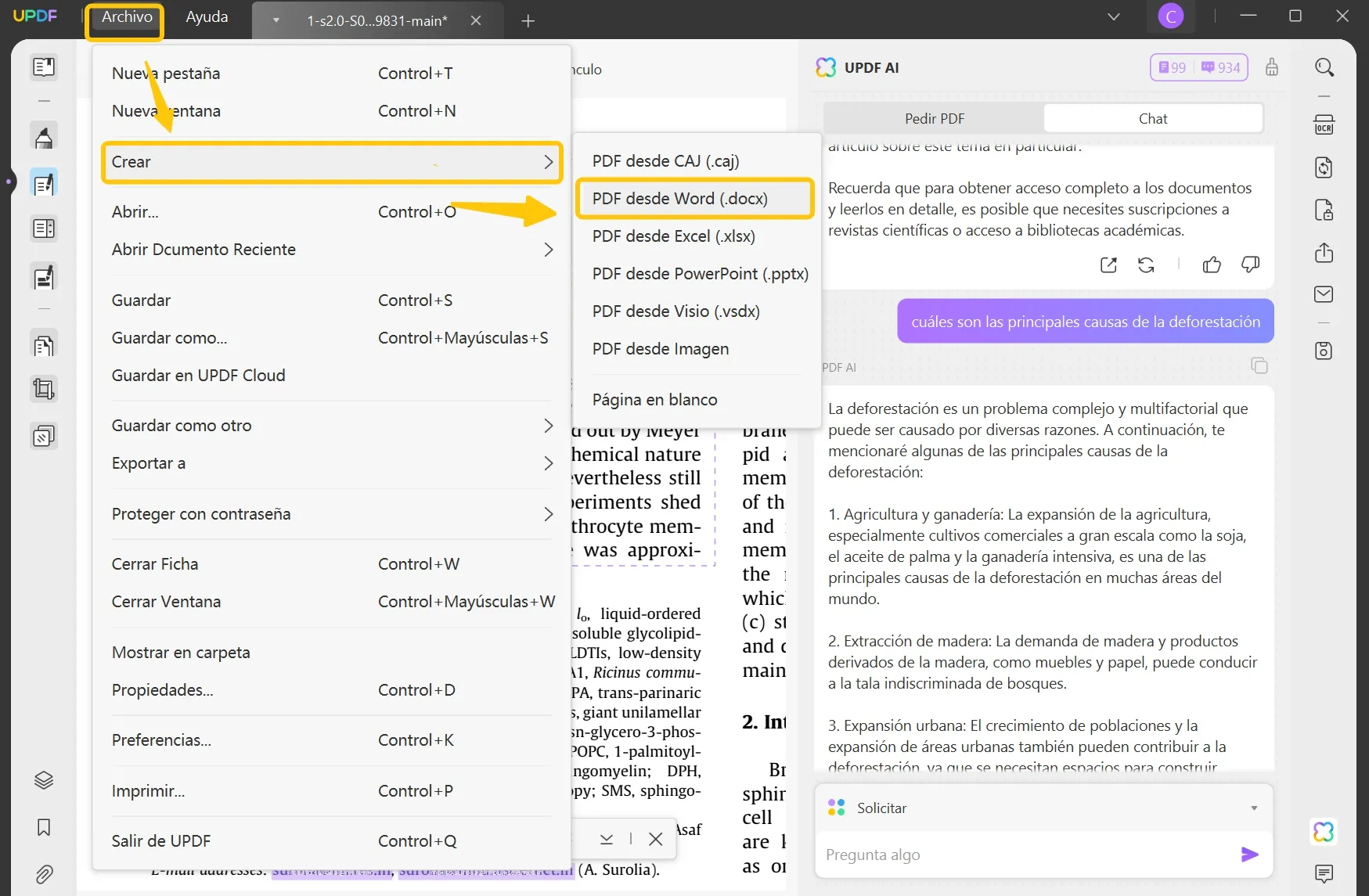Open the Comments panel icon at bottom right
The image size is (1369, 896).
(x=1324, y=873)
